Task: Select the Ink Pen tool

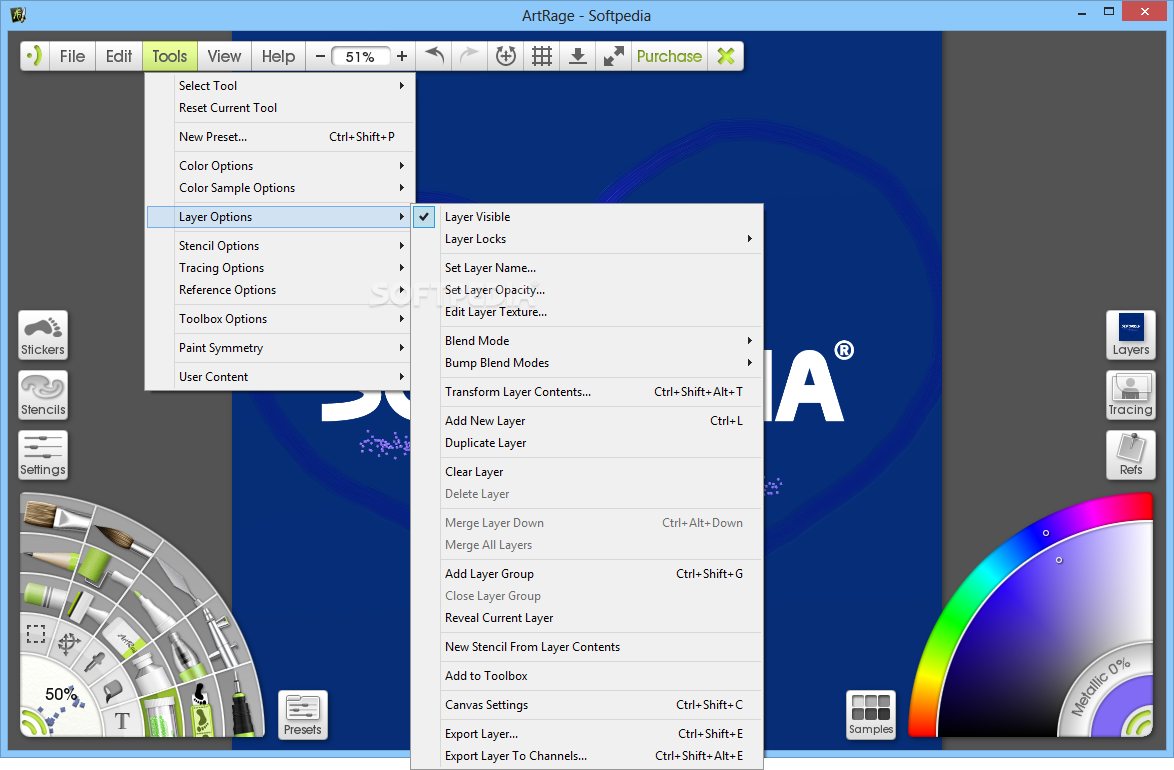Action: coord(241,704)
